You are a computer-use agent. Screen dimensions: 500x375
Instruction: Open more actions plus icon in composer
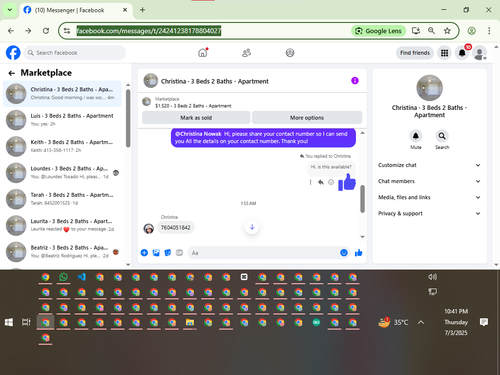click(144, 253)
